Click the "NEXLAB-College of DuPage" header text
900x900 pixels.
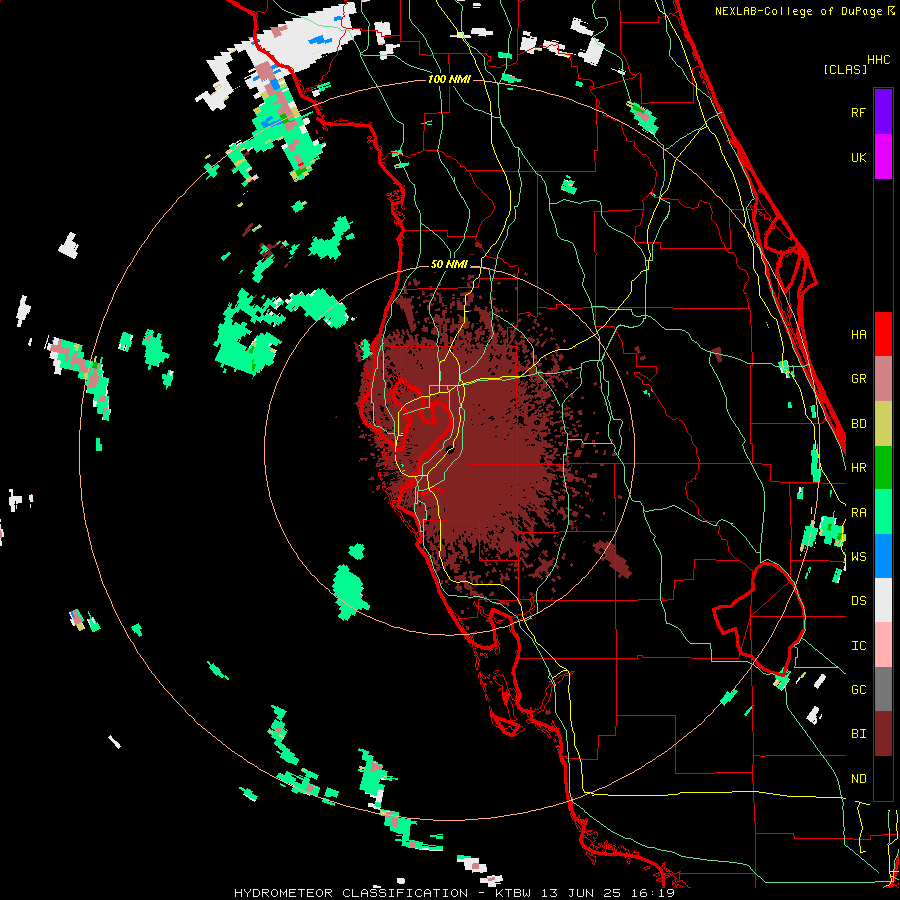[x=799, y=11]
